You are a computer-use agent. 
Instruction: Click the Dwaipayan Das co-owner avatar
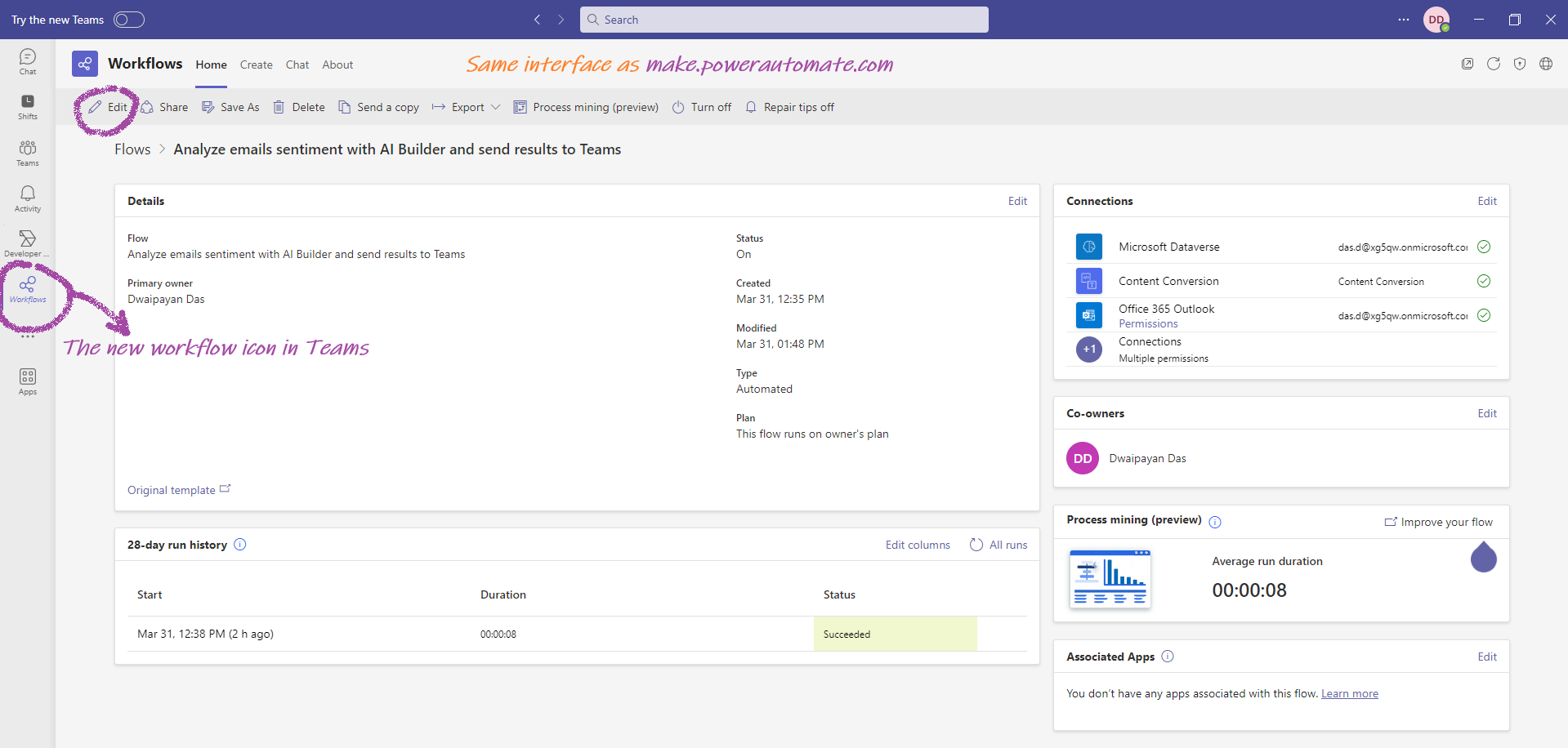[x=1083, y=458]
